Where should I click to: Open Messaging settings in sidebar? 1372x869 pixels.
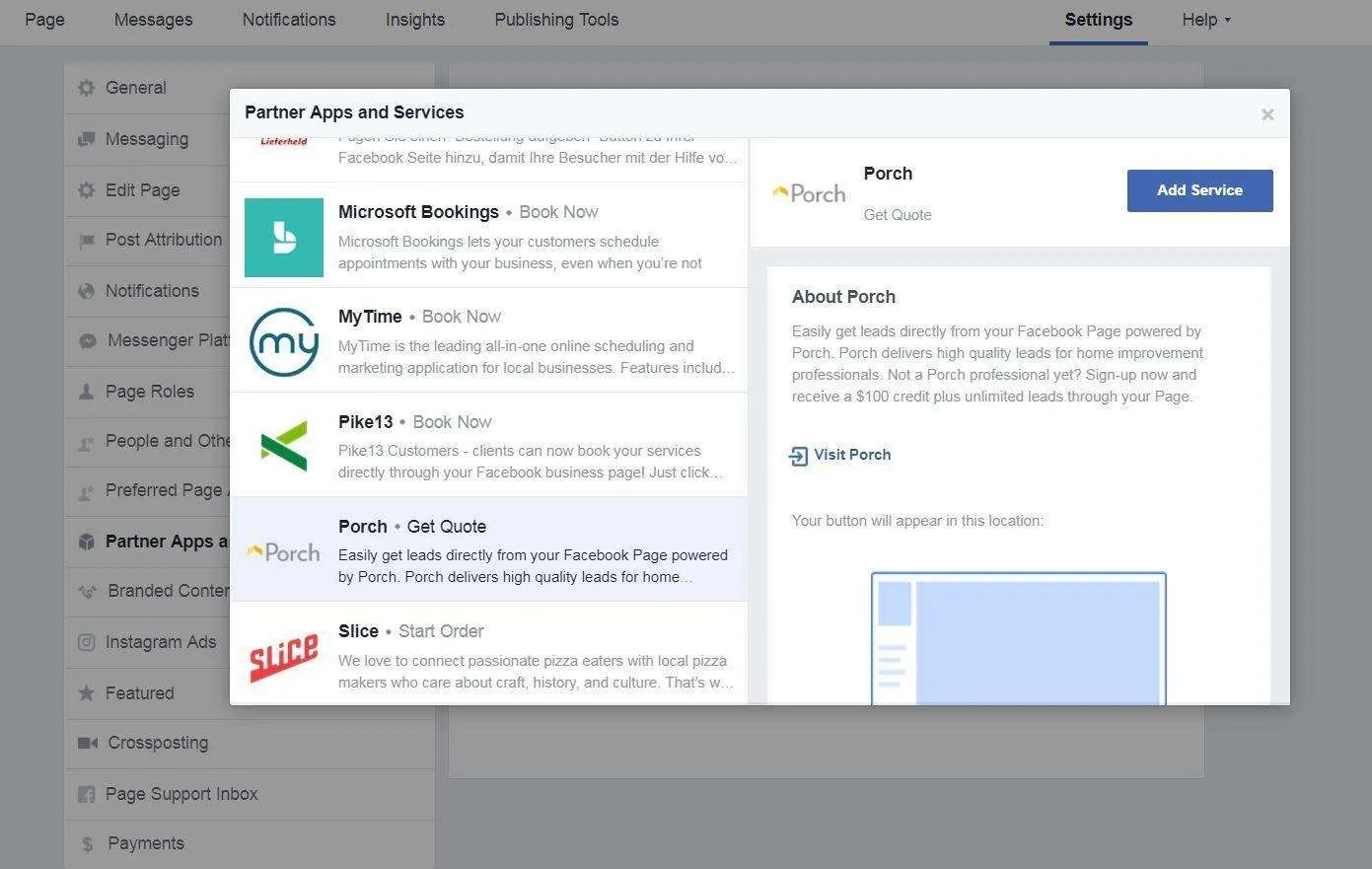pyautogui.click(x=148, y=139)
